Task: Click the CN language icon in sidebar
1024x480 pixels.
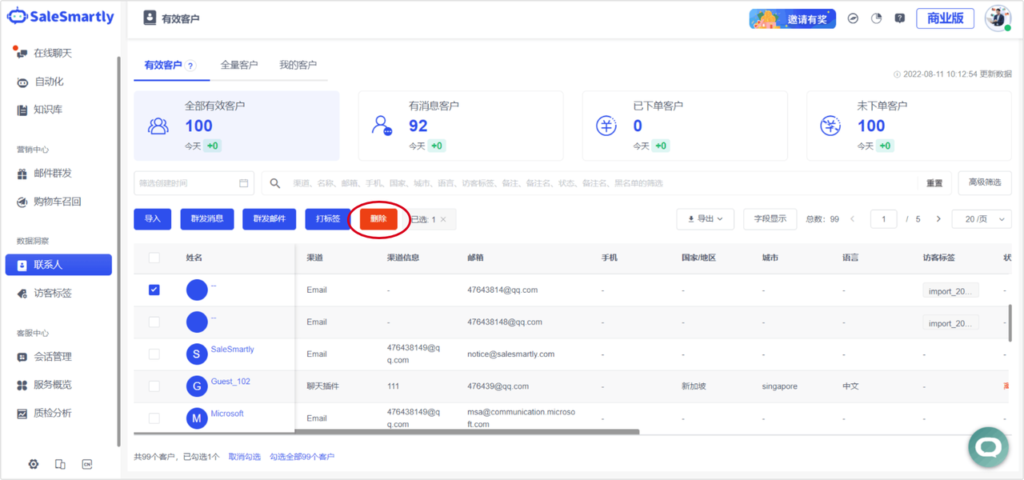Action: [x=87, y=464]
